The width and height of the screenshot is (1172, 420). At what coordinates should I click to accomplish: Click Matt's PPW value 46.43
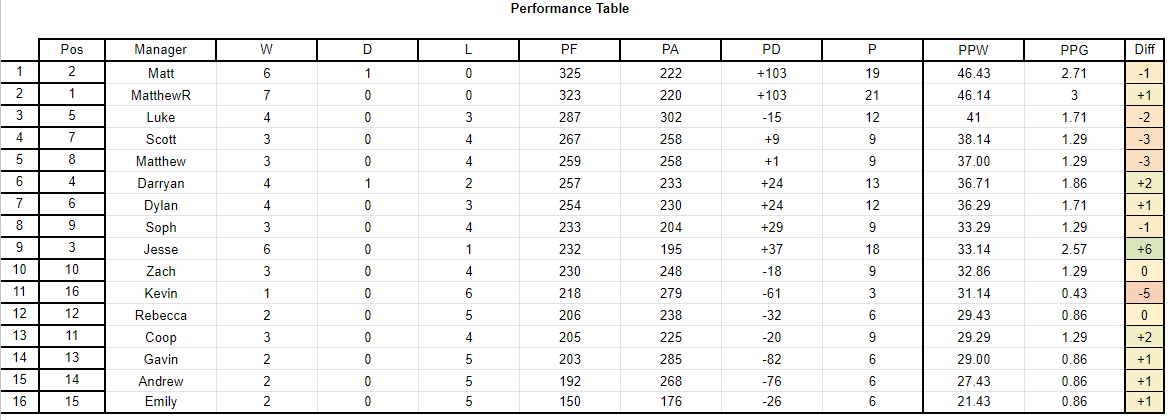click(973, 73)
